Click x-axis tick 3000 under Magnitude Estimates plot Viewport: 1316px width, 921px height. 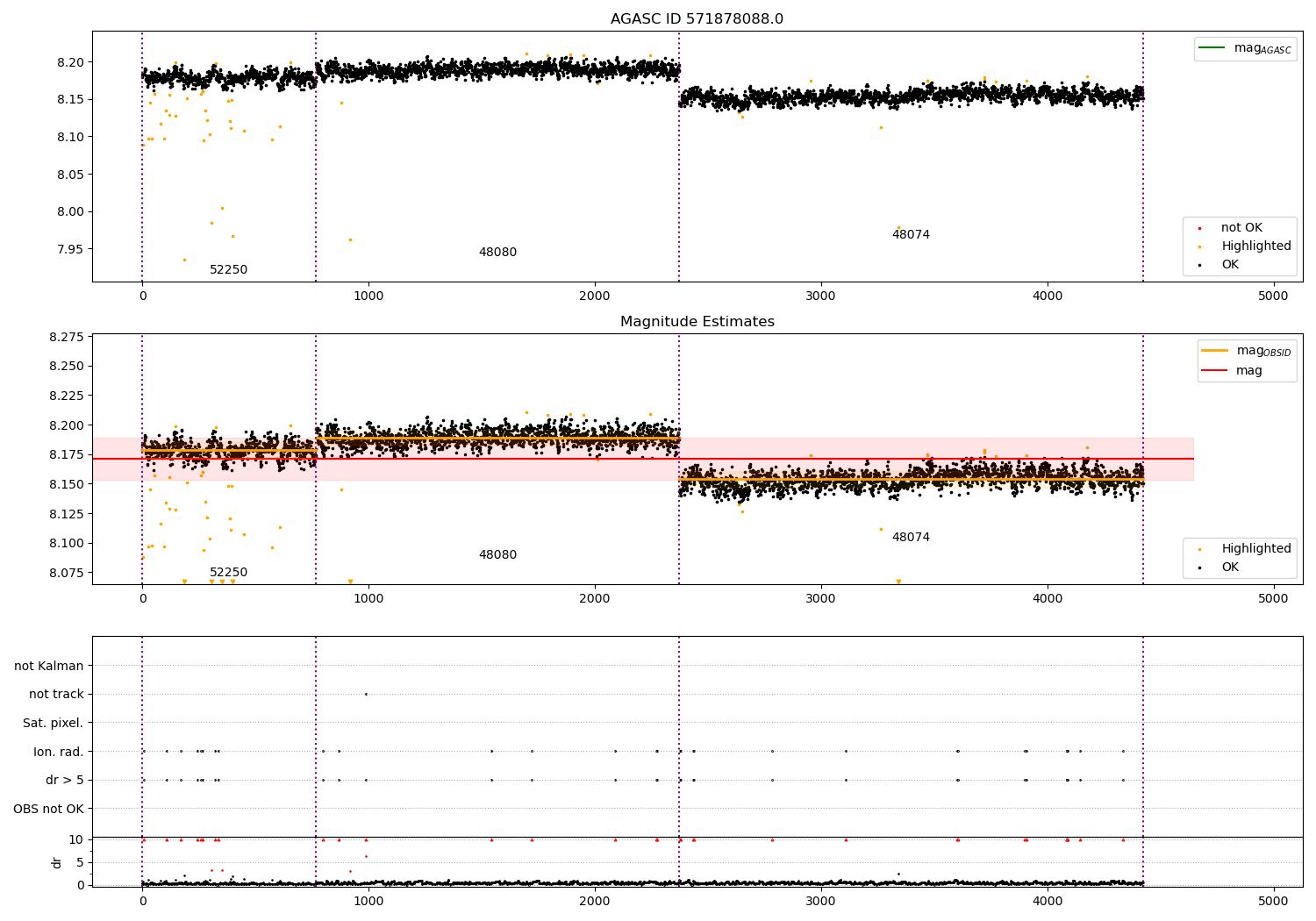point(821,599)
